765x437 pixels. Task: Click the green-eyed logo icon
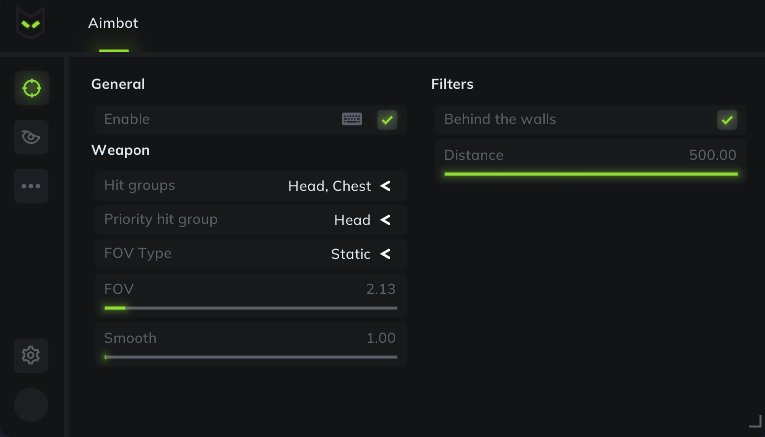tap(31, 22)
